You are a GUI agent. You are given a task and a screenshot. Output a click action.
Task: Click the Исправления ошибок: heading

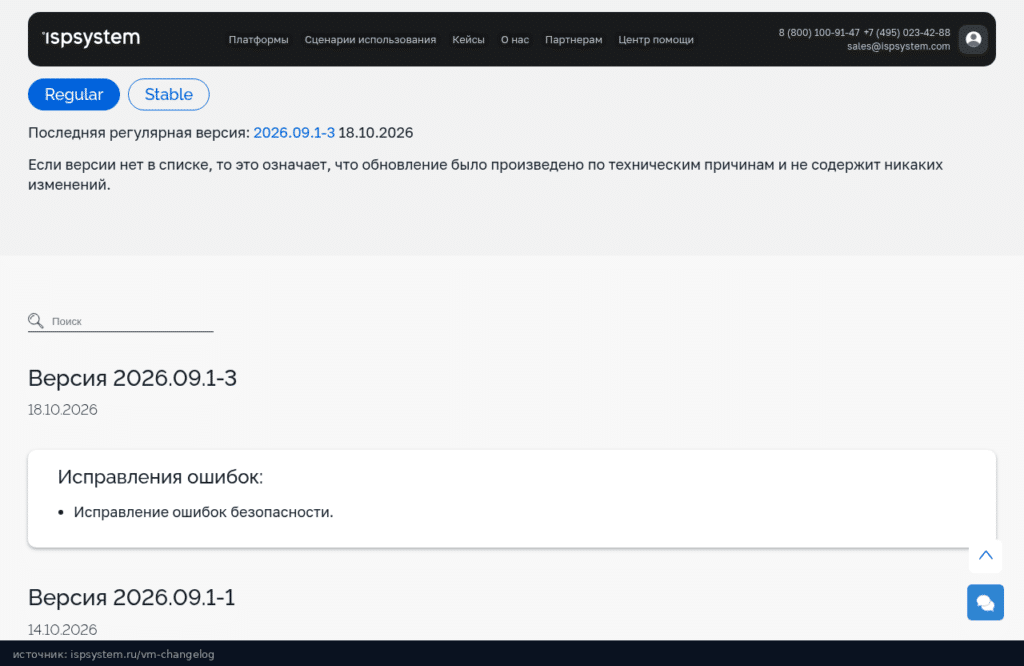(160, 477)
